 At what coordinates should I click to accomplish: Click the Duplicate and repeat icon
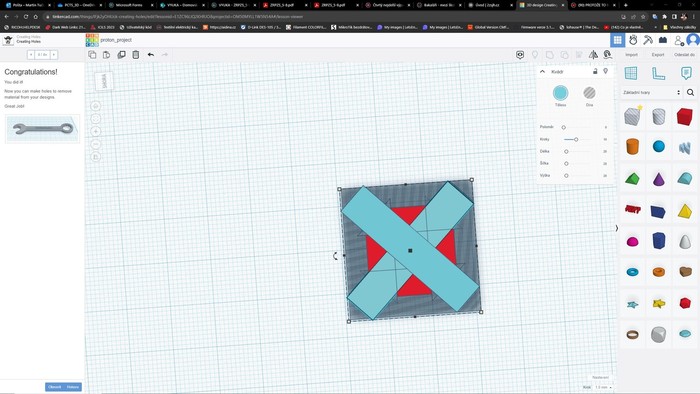coord(121,54)
